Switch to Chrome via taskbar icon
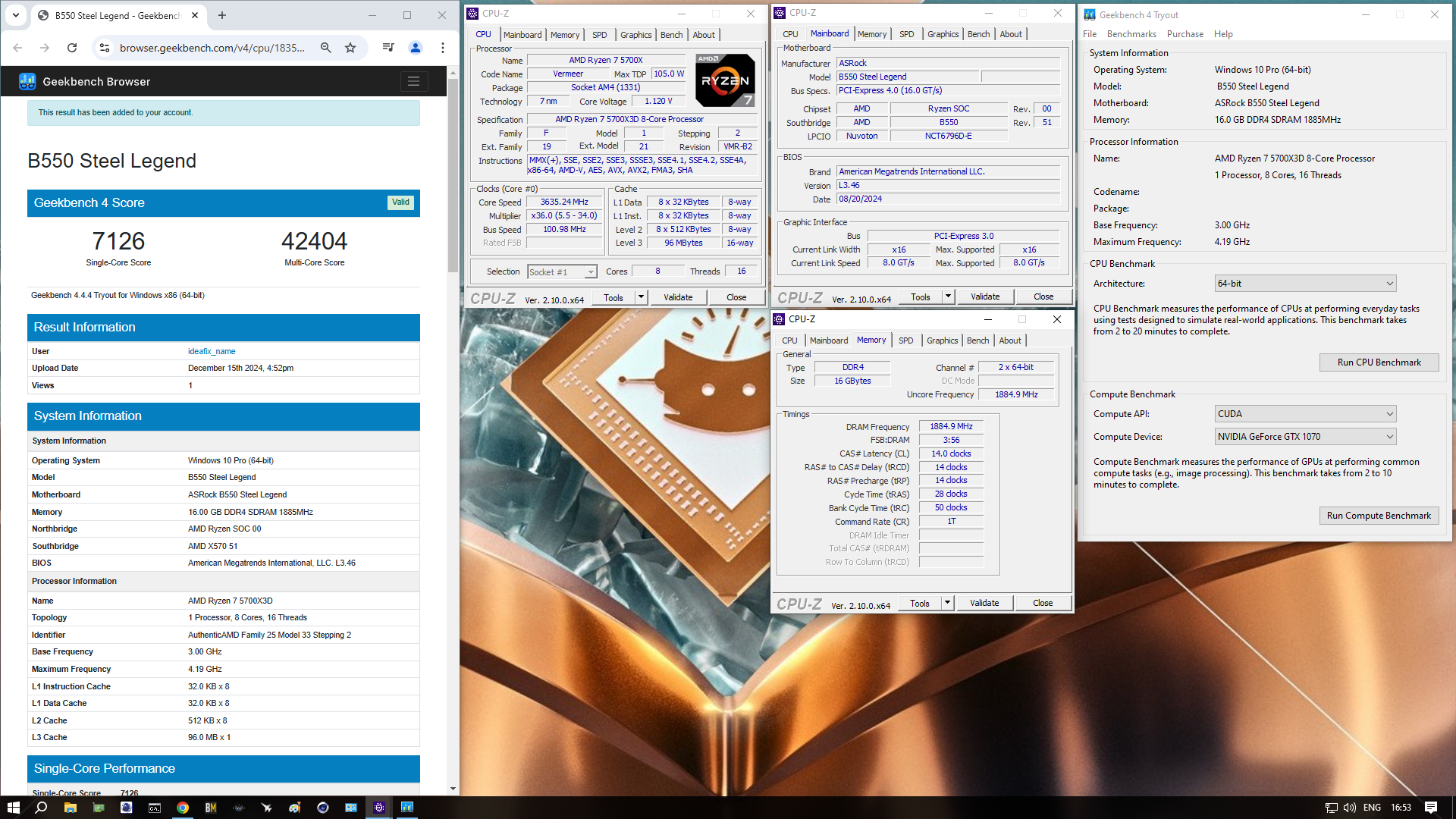 [183, 808]
